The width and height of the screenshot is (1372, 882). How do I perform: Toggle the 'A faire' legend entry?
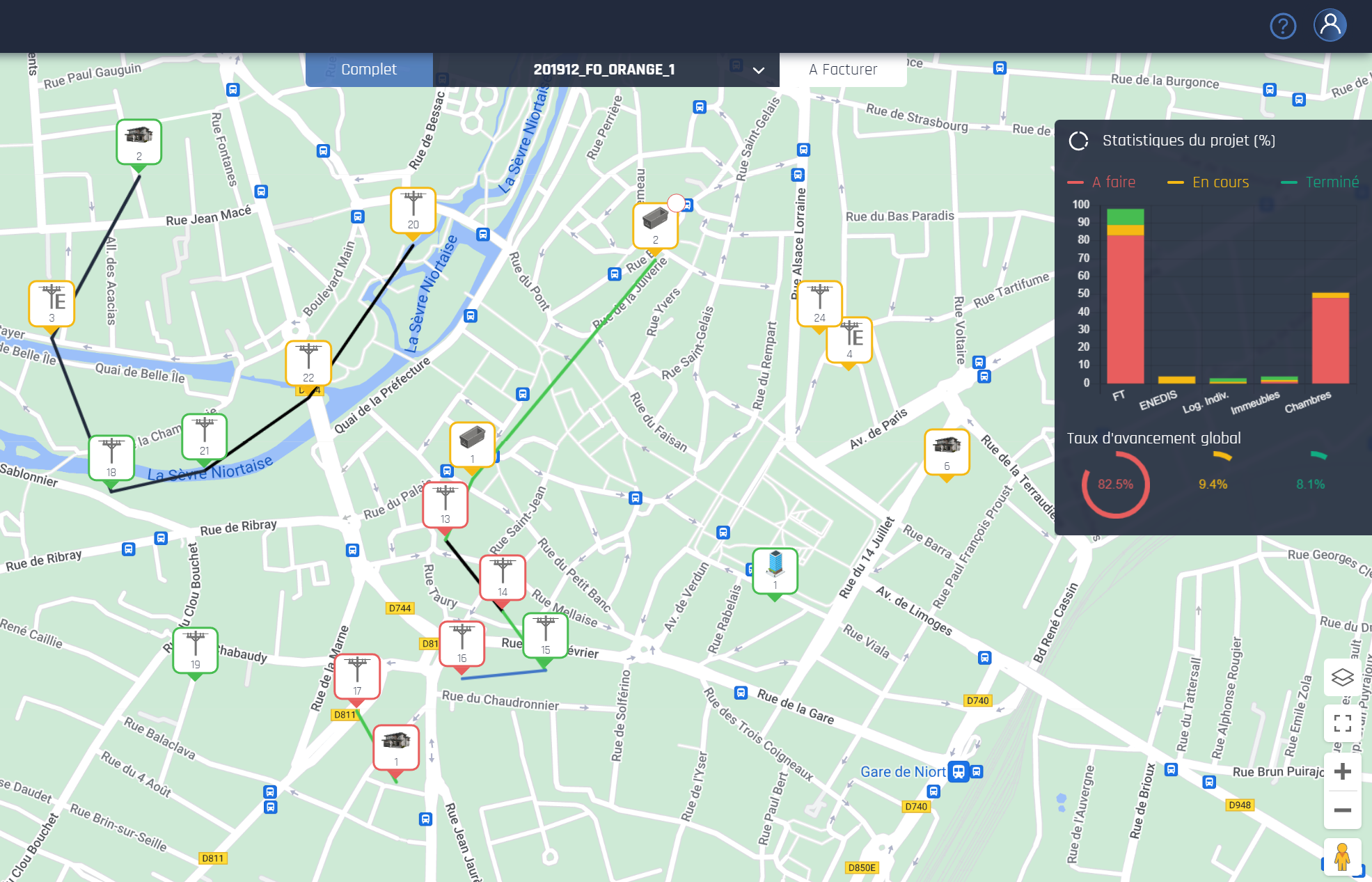pyautogui.click(x=1102, y=182)
